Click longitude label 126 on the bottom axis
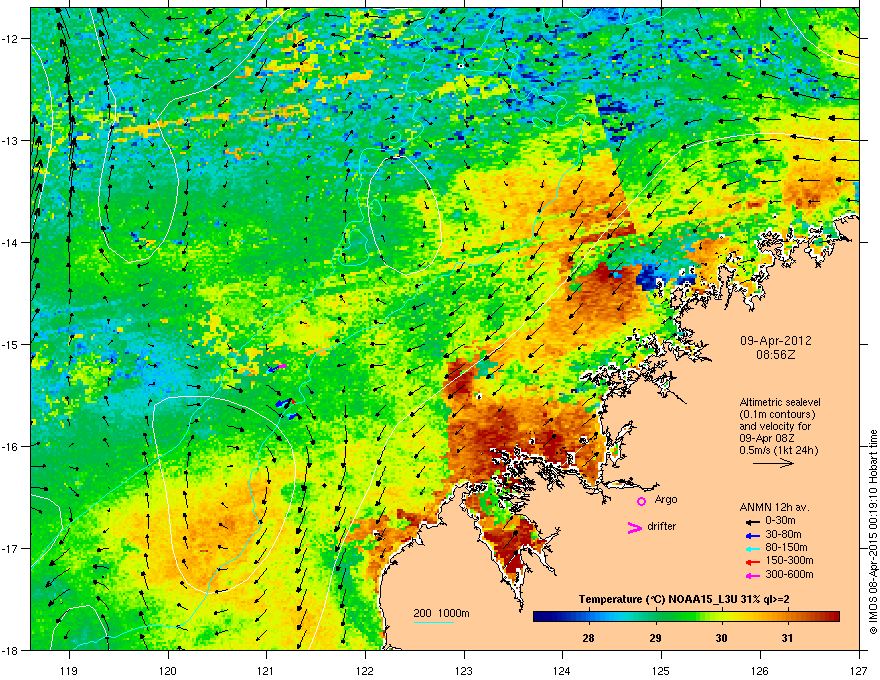Image resolution: width=880 pixels, height=680 pixels. click(x=760, y=670)
